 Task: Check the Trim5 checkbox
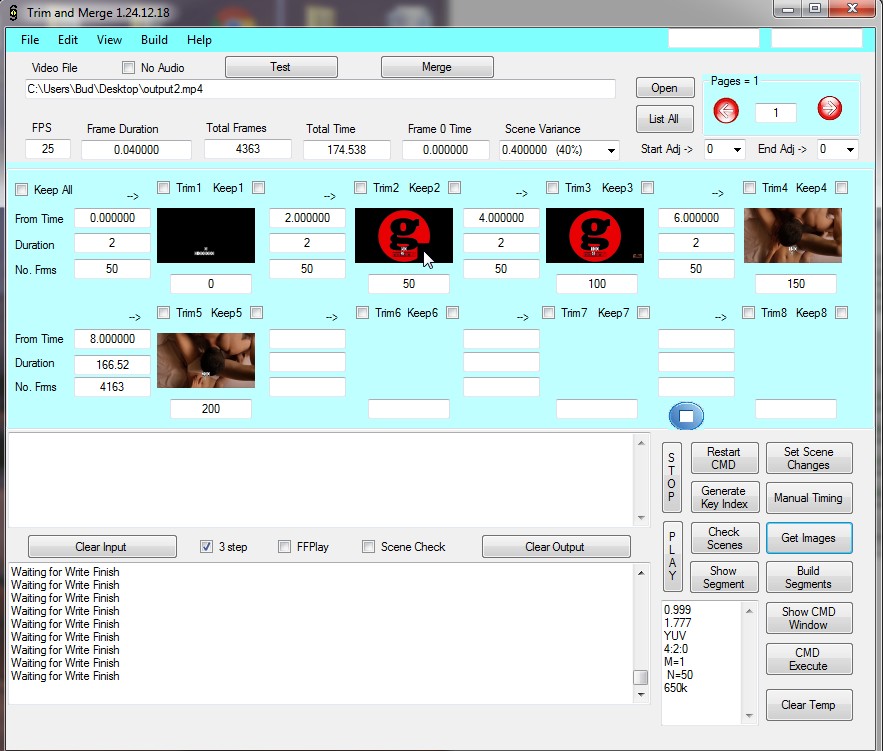pos(163,312)
